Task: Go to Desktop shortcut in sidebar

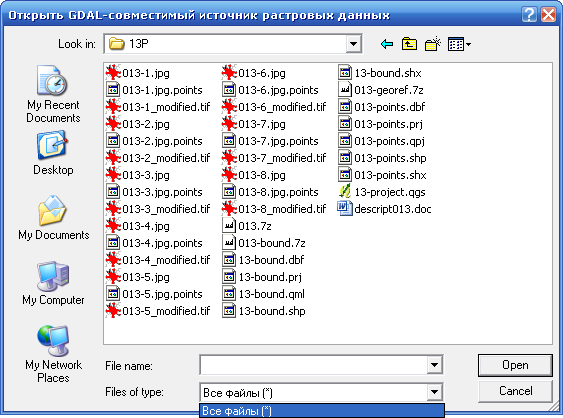Action: (x=53, y=154)
